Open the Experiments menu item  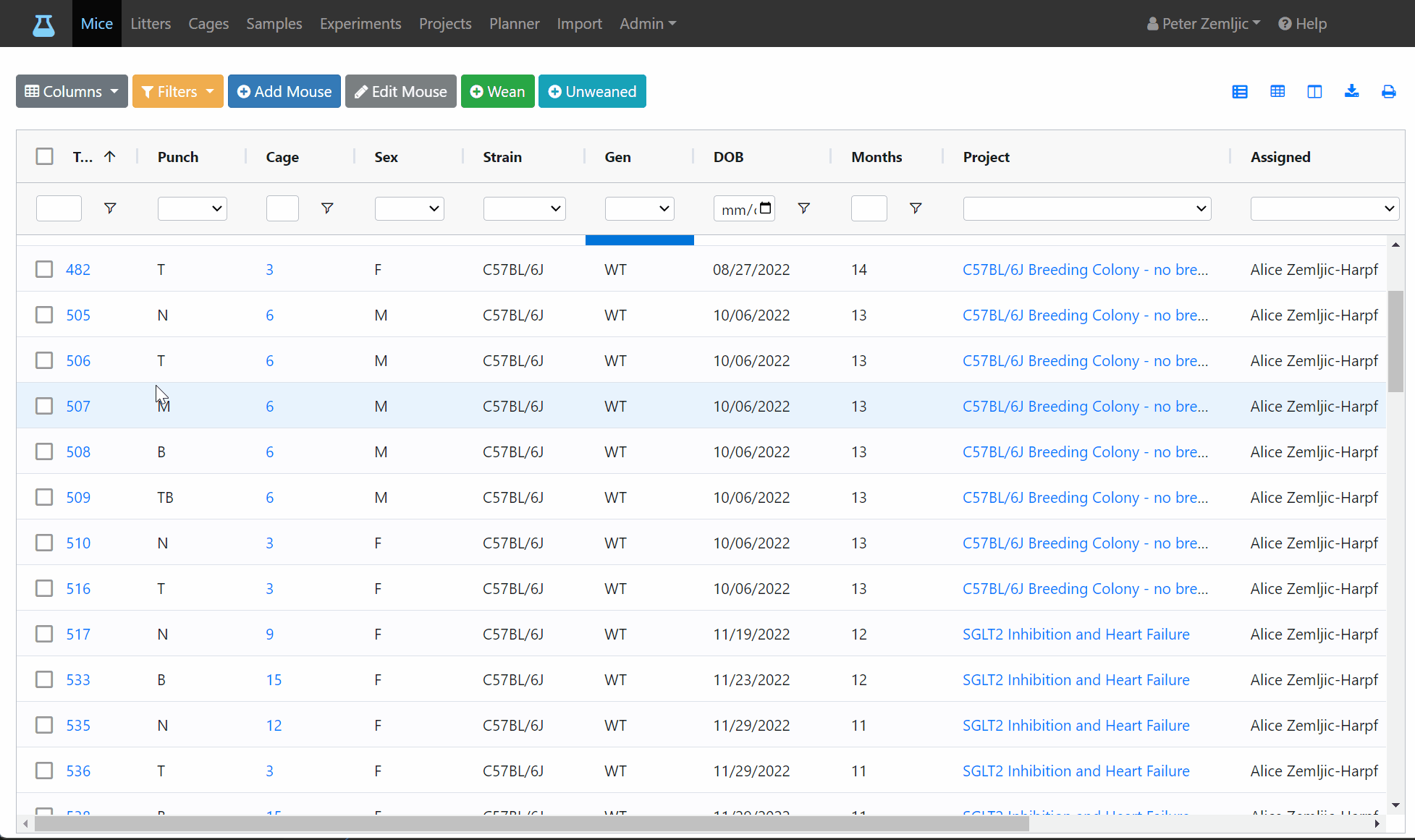pos(360,24)
